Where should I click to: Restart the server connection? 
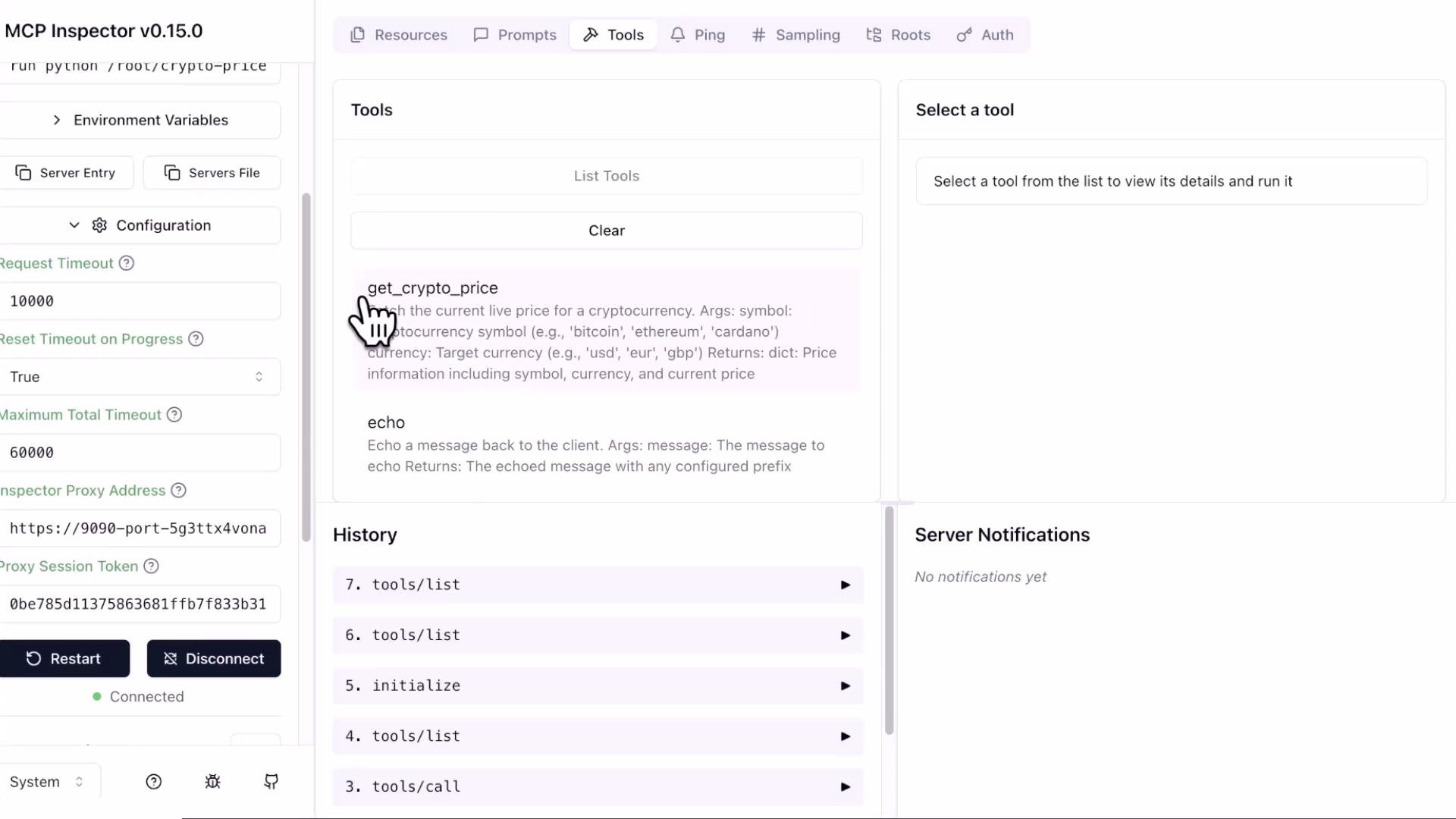click(64, 658)
